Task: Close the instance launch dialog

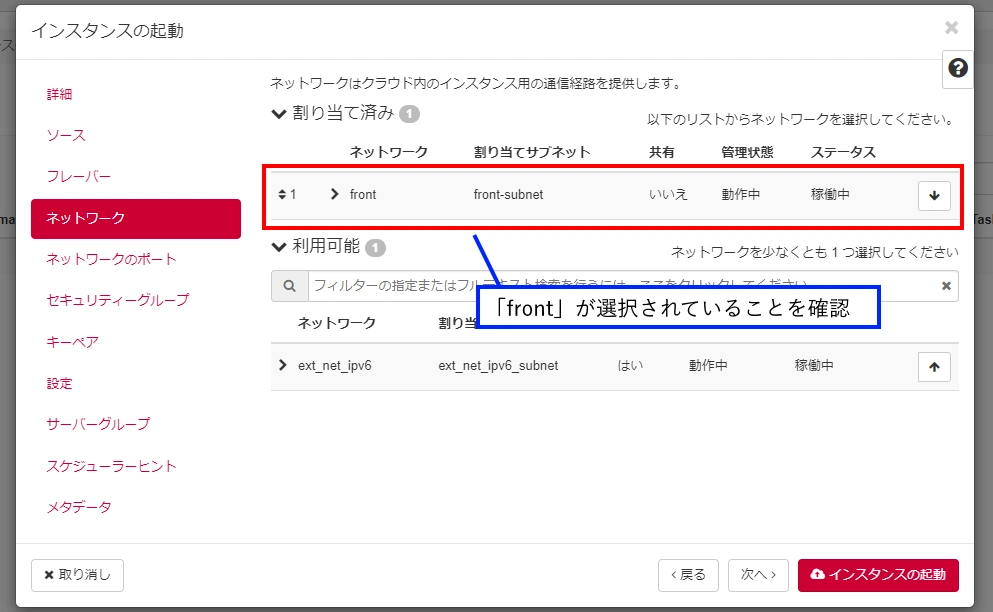Action: 951,28
